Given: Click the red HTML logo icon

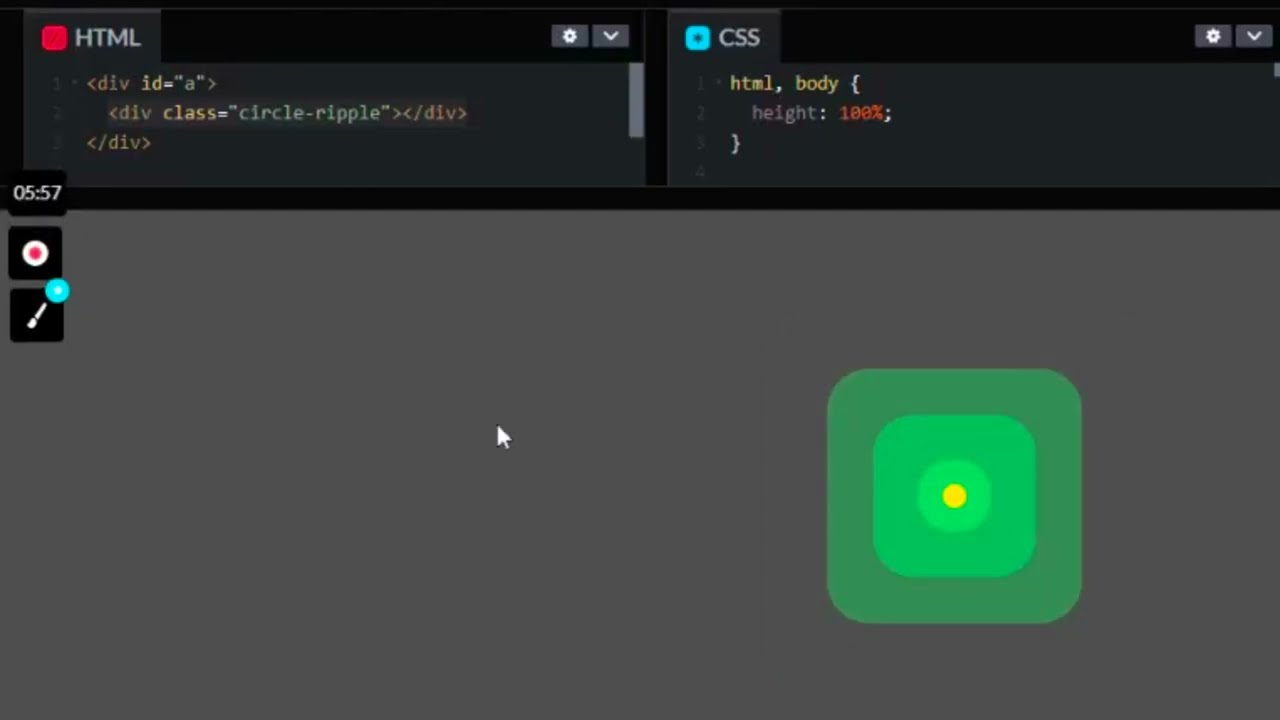Looking at the screenshot, I should pos(54,38).
